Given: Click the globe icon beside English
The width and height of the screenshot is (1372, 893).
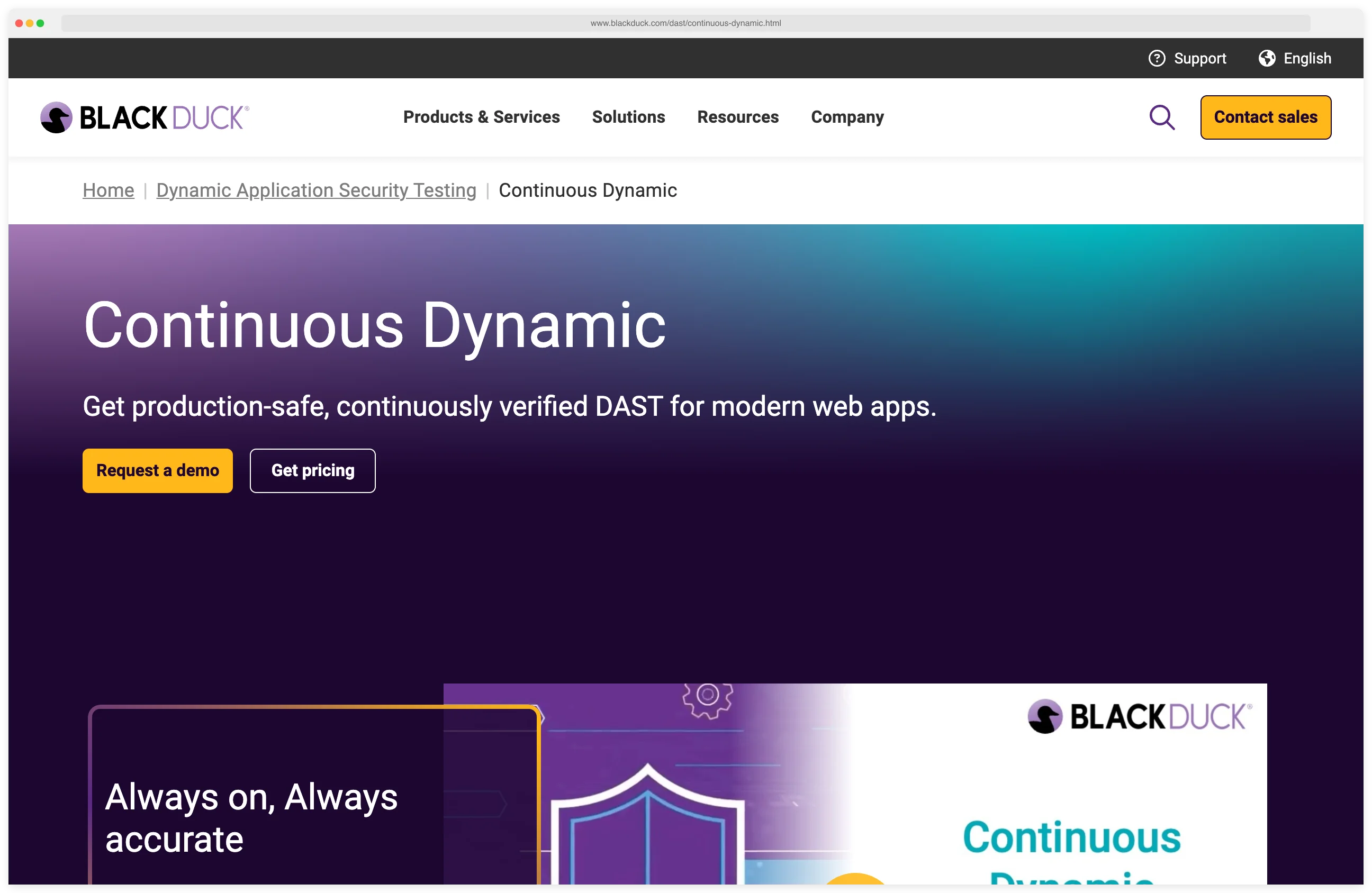Looking at the screenshot, I should 1267,58.
